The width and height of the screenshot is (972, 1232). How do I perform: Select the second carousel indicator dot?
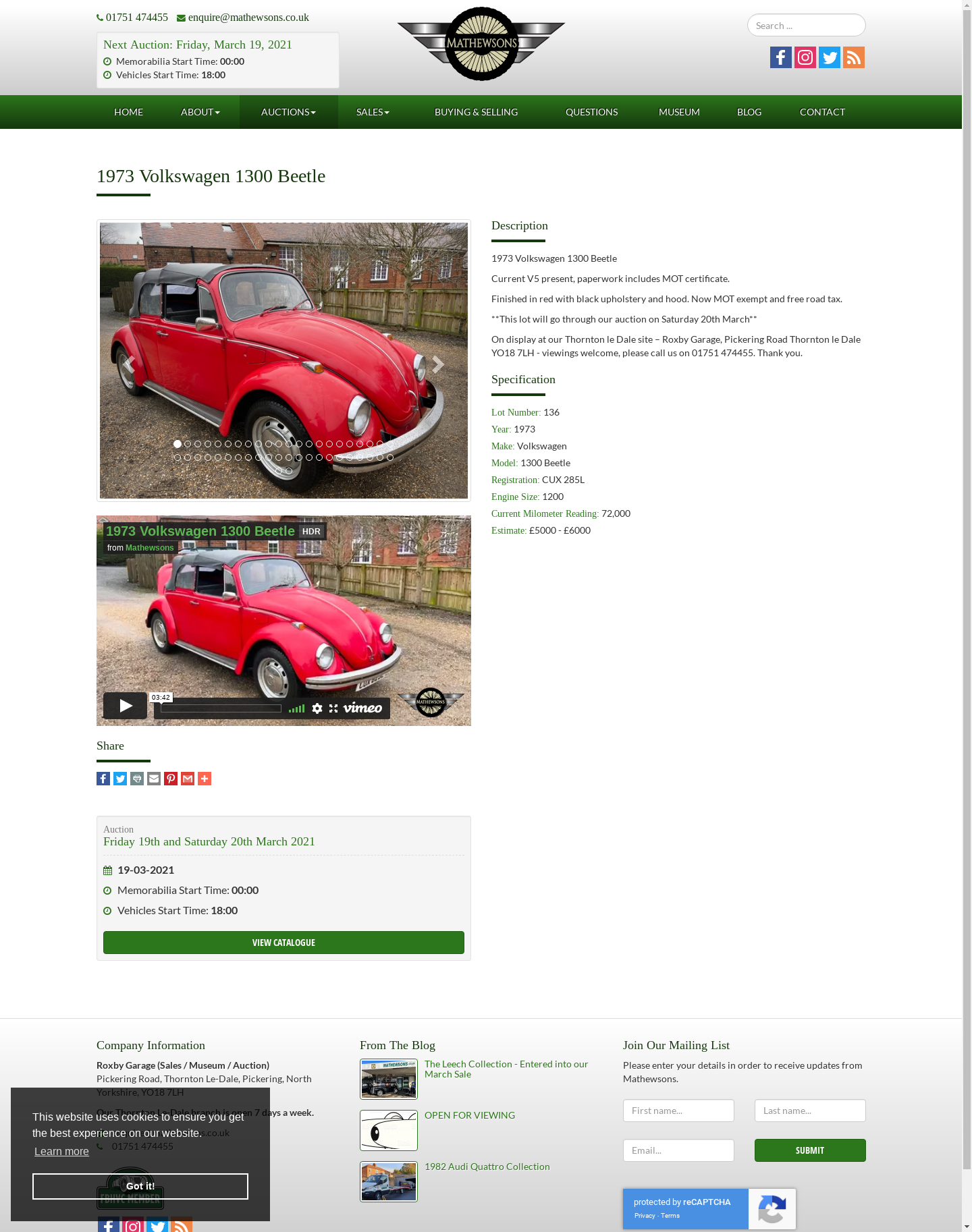click(188, 444)
